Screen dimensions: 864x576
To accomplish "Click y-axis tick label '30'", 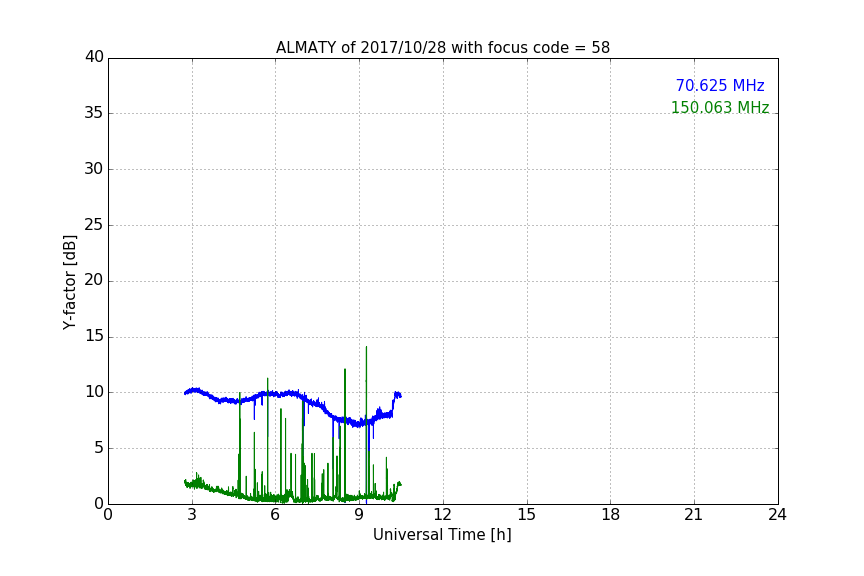I will (94, 169).
